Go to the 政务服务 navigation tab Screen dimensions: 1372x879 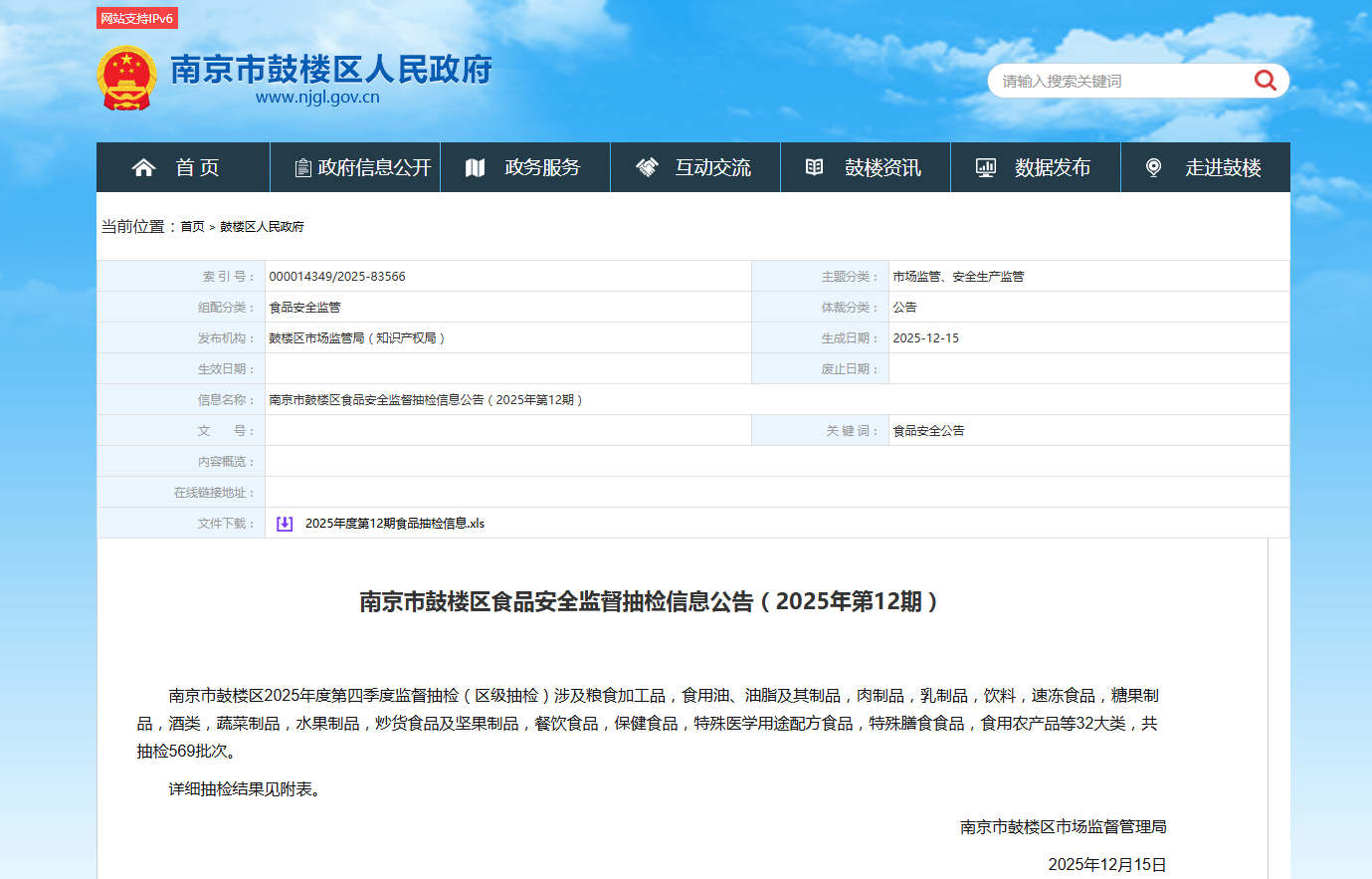(542, 167)
